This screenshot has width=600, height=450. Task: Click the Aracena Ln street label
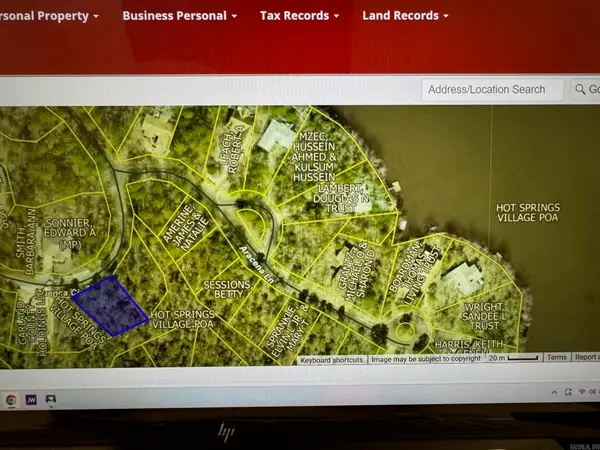click(257, 265)
